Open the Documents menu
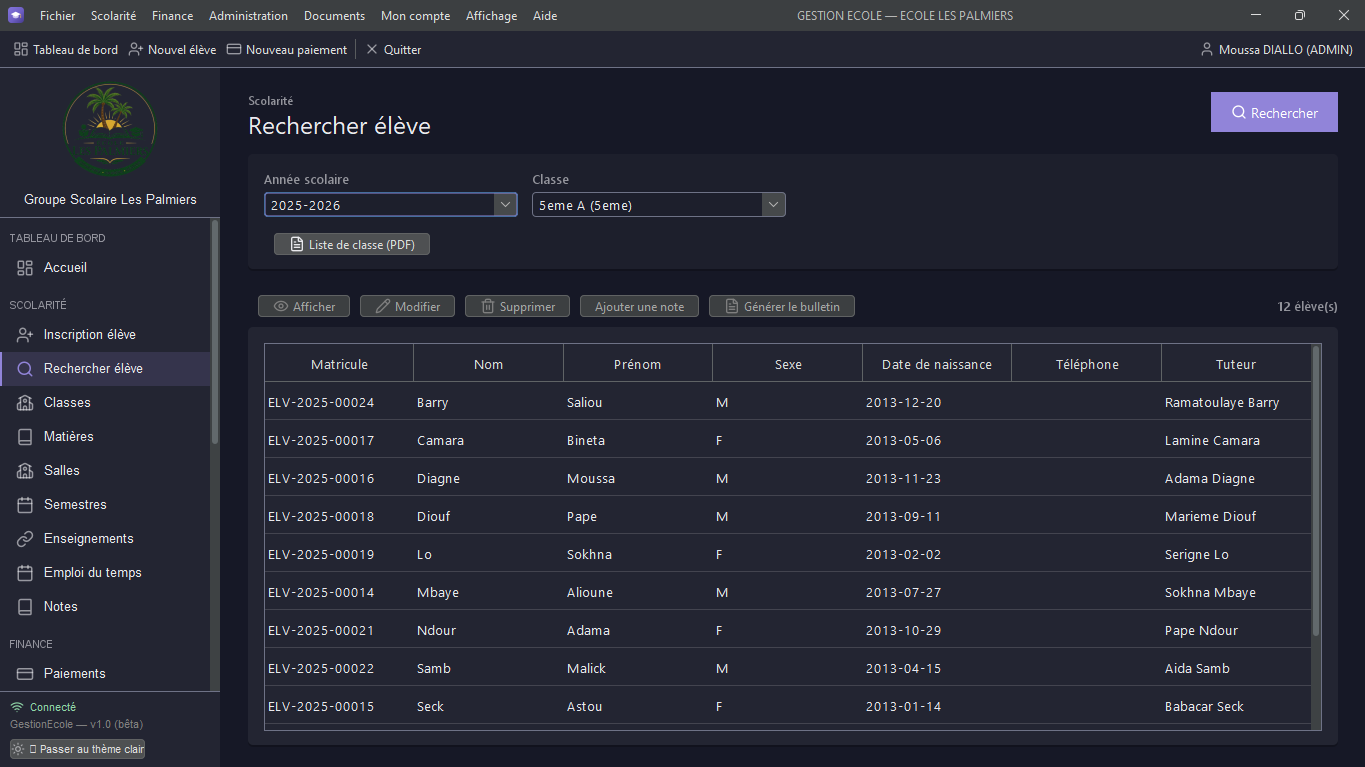 tap(334, 15)
